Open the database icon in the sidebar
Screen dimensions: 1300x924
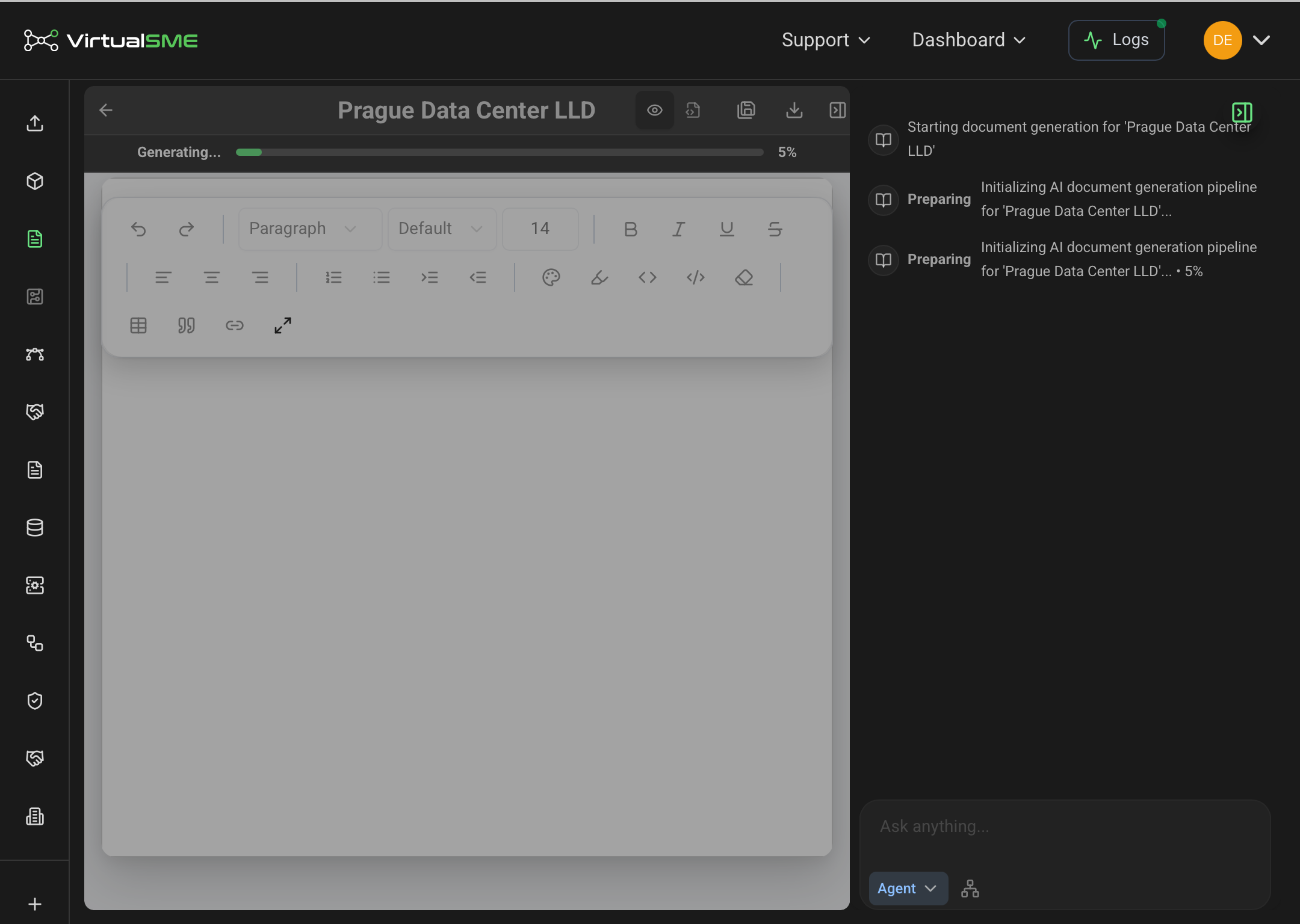pos(35,528)
